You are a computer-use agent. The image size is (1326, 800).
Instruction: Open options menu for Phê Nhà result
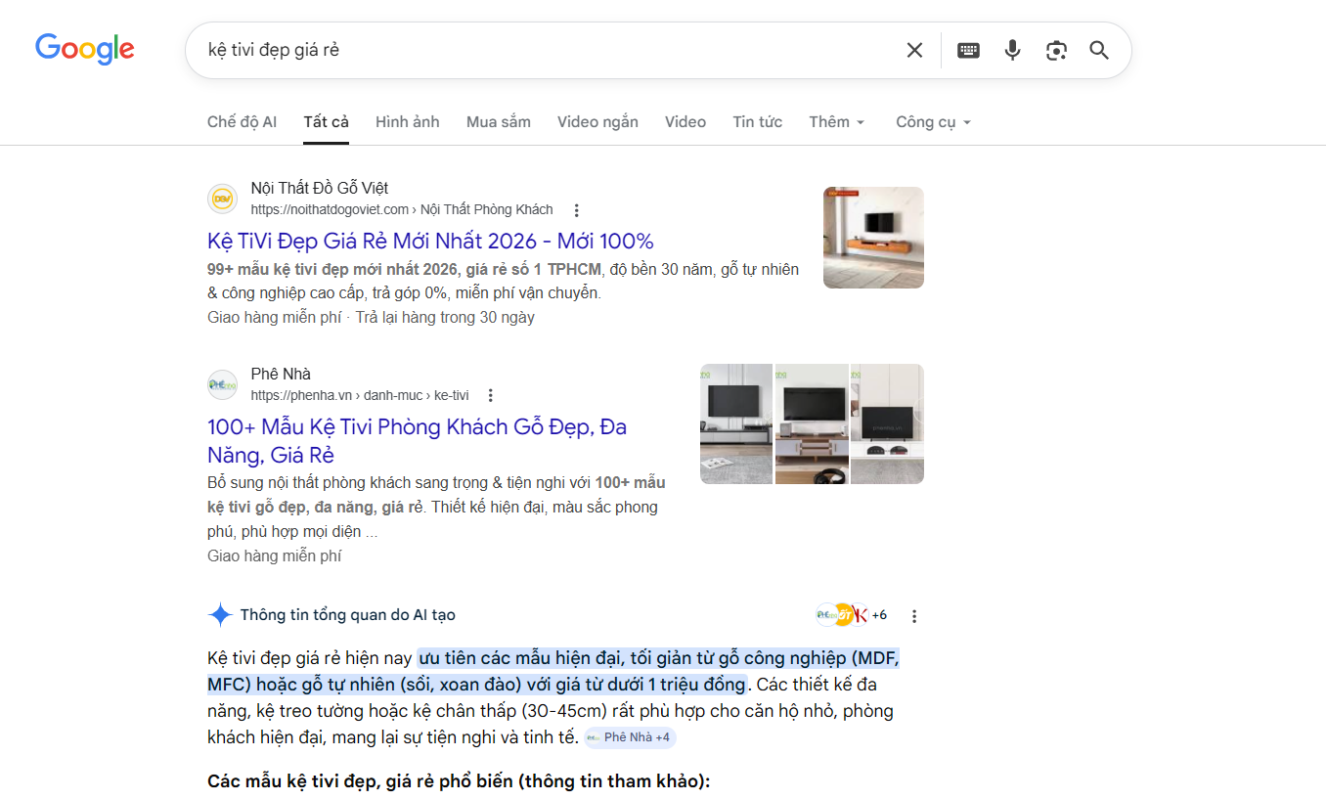[490, 396]
